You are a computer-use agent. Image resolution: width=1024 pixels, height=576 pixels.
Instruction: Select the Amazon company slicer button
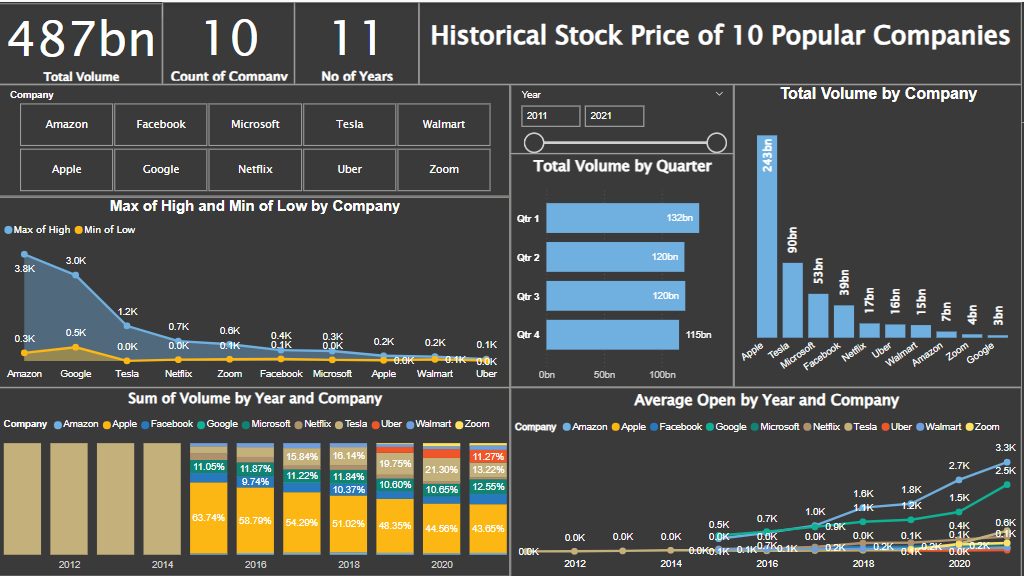point(67,124)
